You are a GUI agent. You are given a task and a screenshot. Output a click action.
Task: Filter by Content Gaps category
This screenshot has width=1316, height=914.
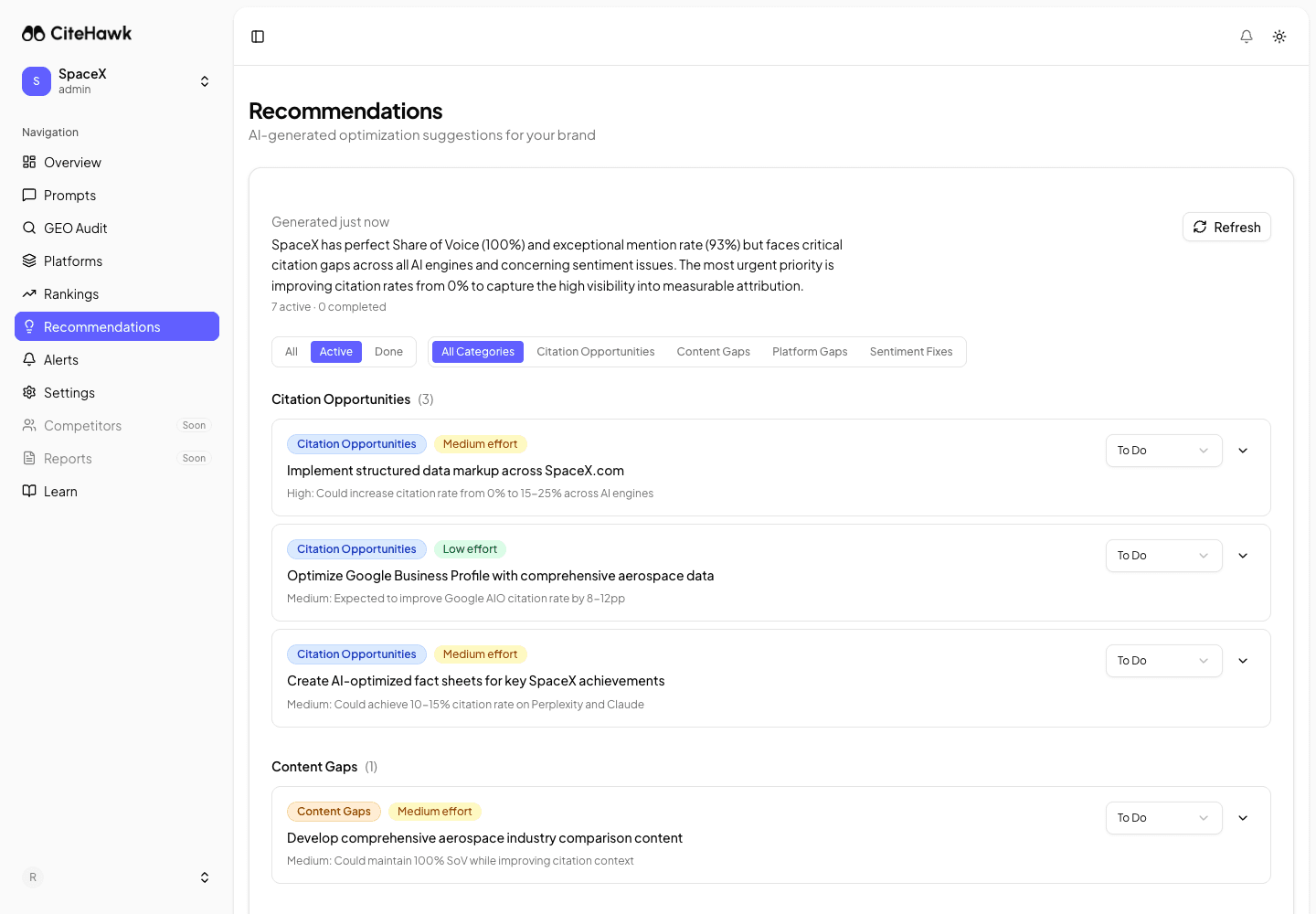coord(714,352)
